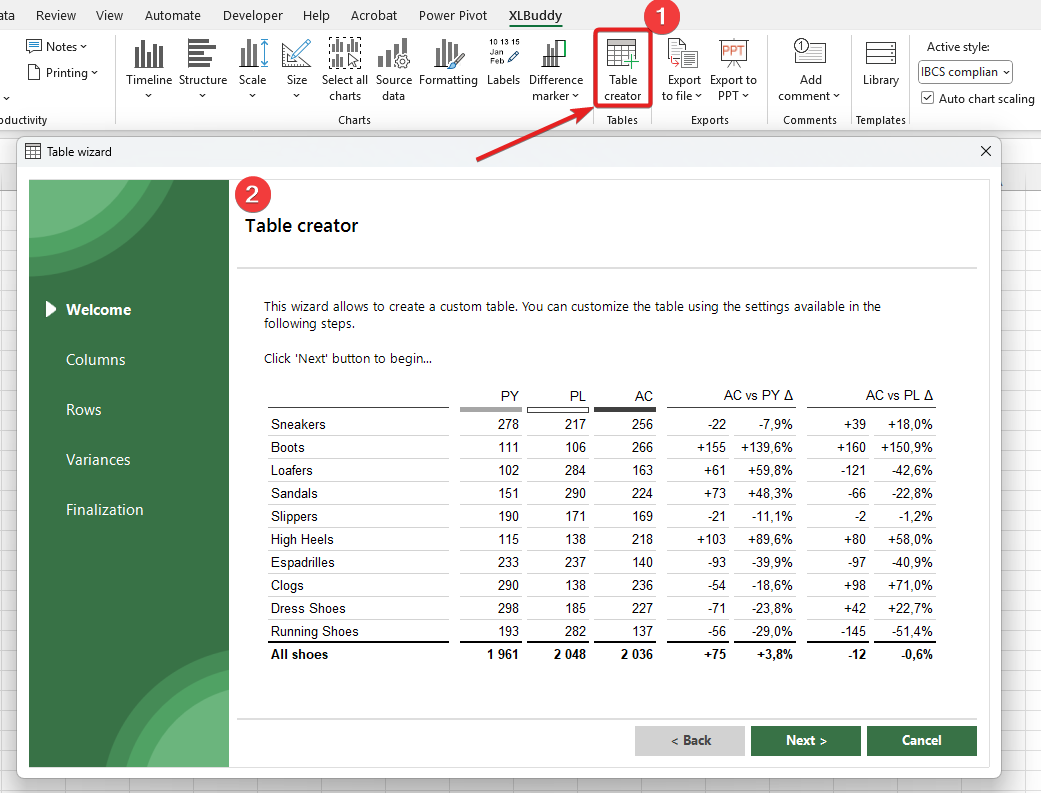Jump to the Variances wizard step
The height and width of the screenshot is (793, 1041).
pyautogui.click(x=98, y=460)
